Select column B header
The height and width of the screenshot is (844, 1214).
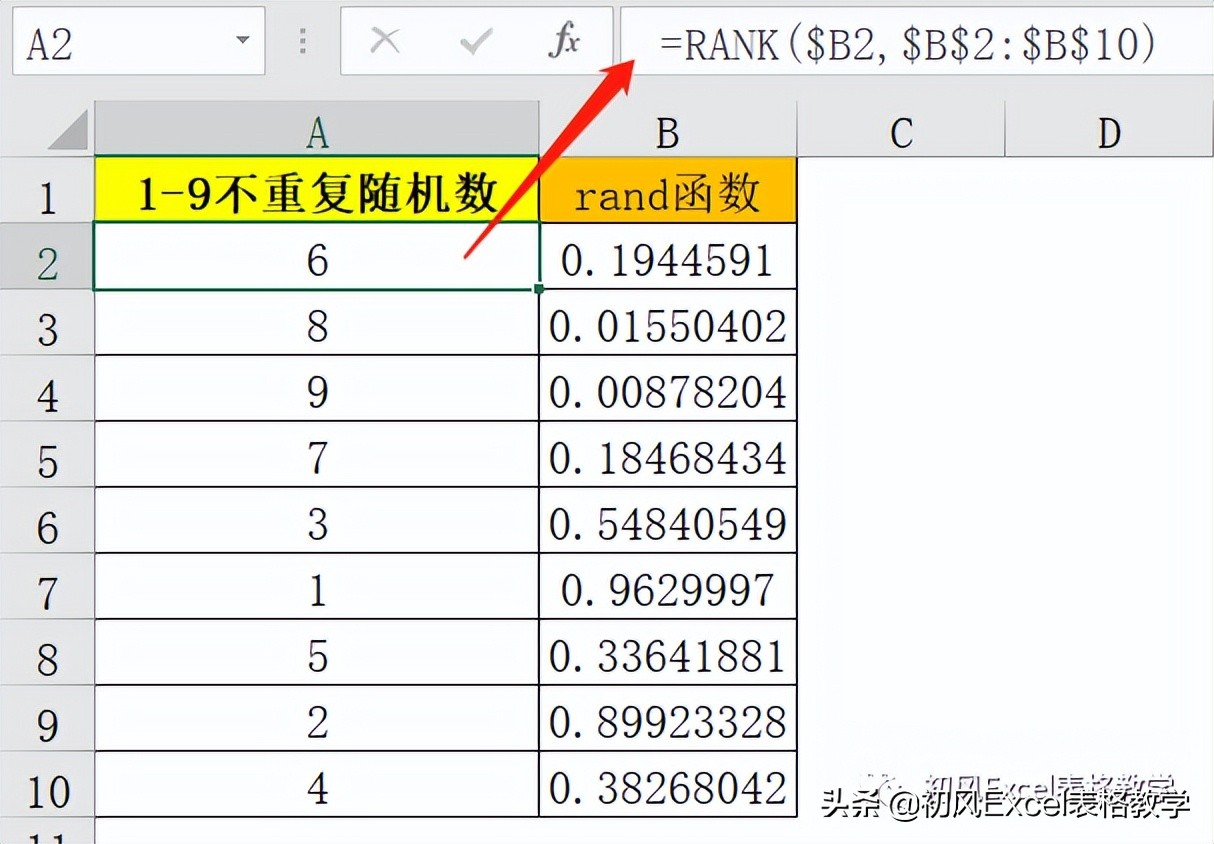point(667,128)
